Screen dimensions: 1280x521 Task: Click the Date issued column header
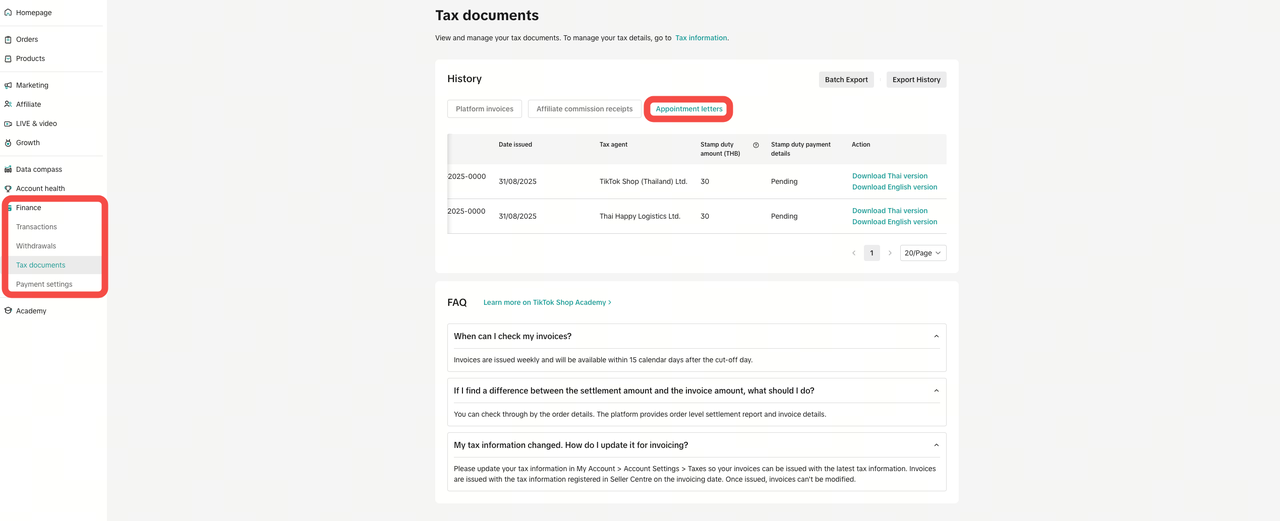tap(516, 145)
